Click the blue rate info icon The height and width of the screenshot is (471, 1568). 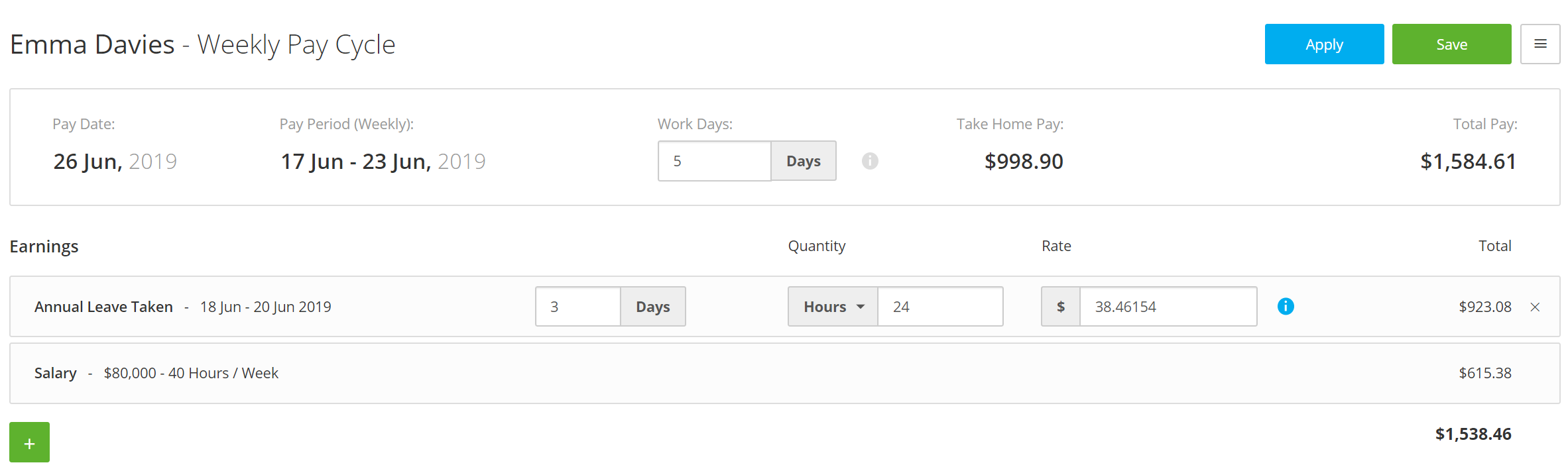[x=1286, y=306]
